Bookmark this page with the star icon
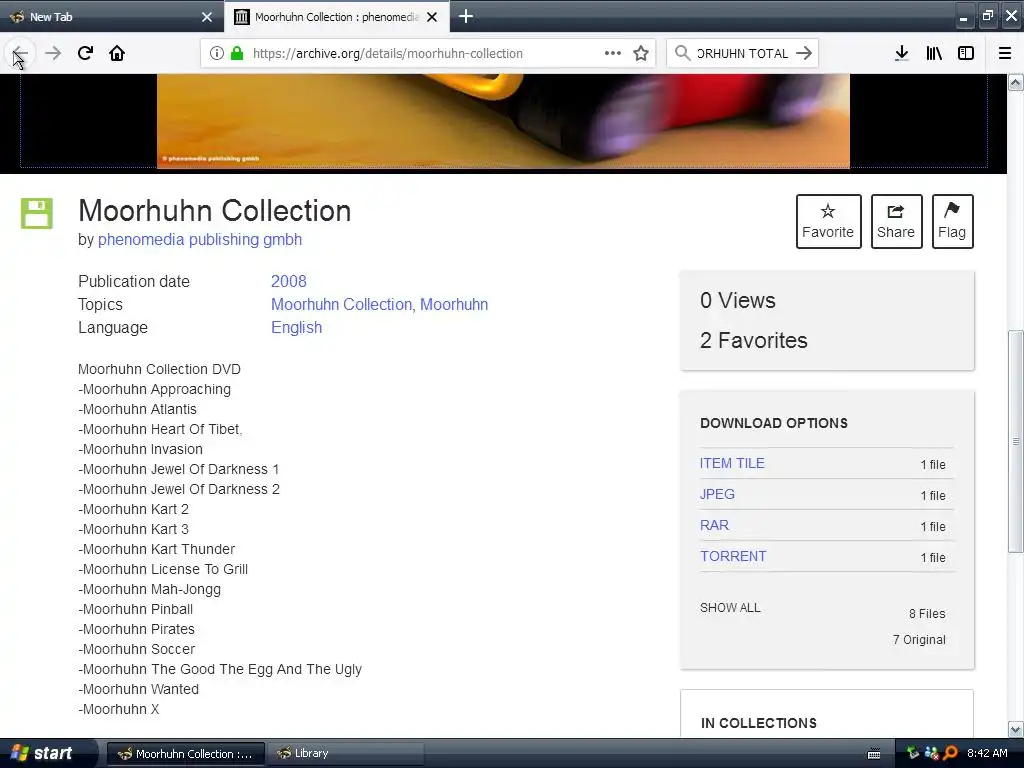 click(x=641, y=54)
